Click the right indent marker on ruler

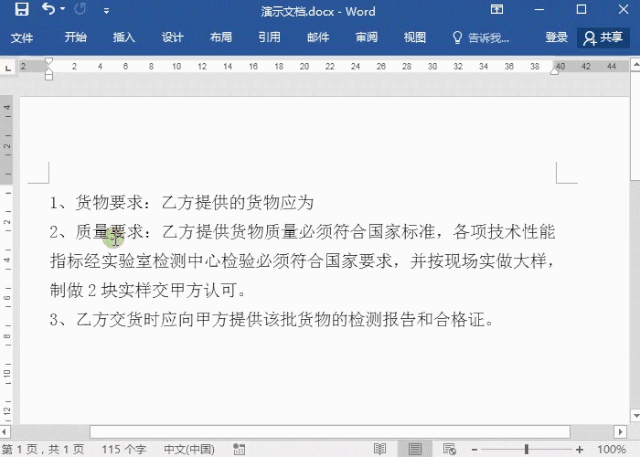554,71
